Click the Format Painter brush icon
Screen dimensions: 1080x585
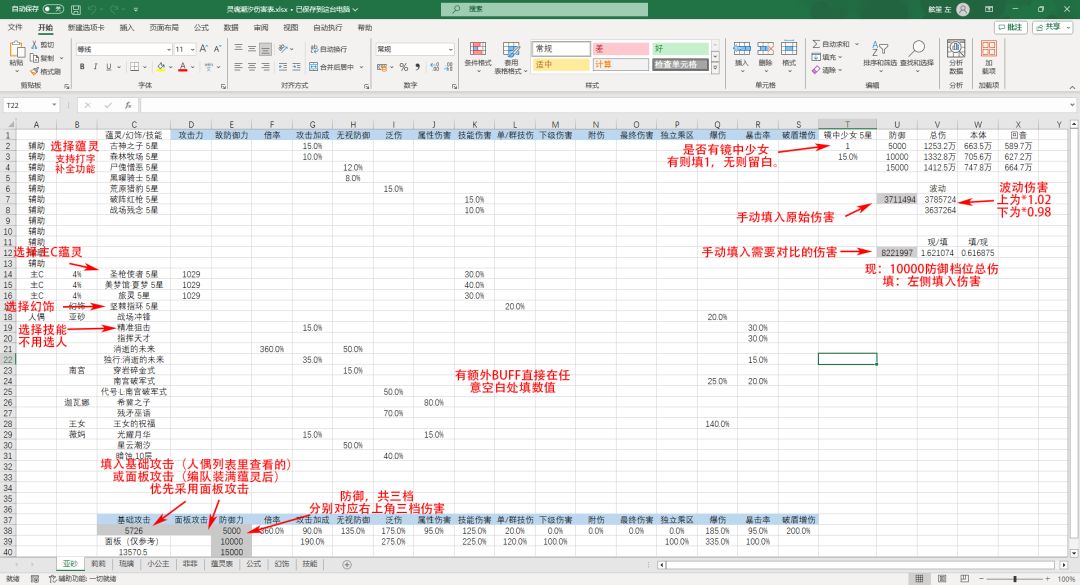(35, 71)
